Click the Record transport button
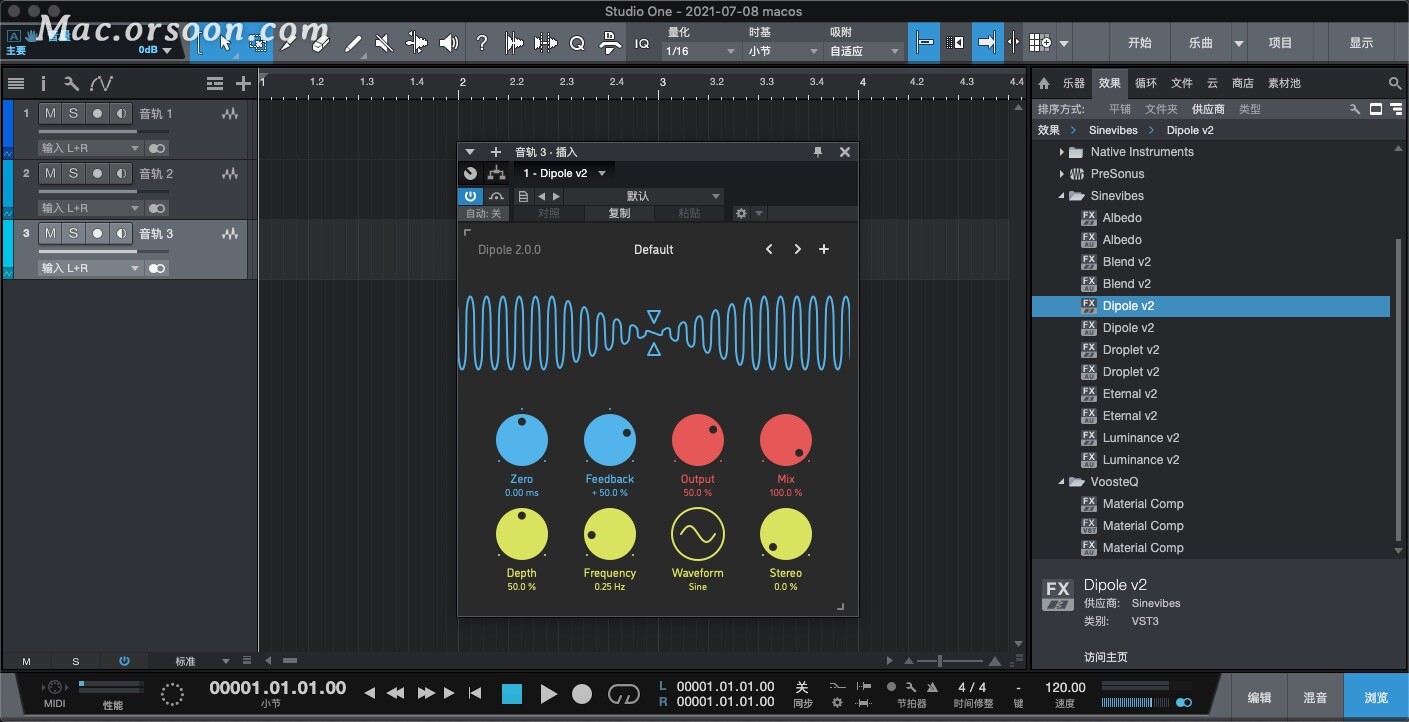 pyautogui.click(x=582, y=693)
